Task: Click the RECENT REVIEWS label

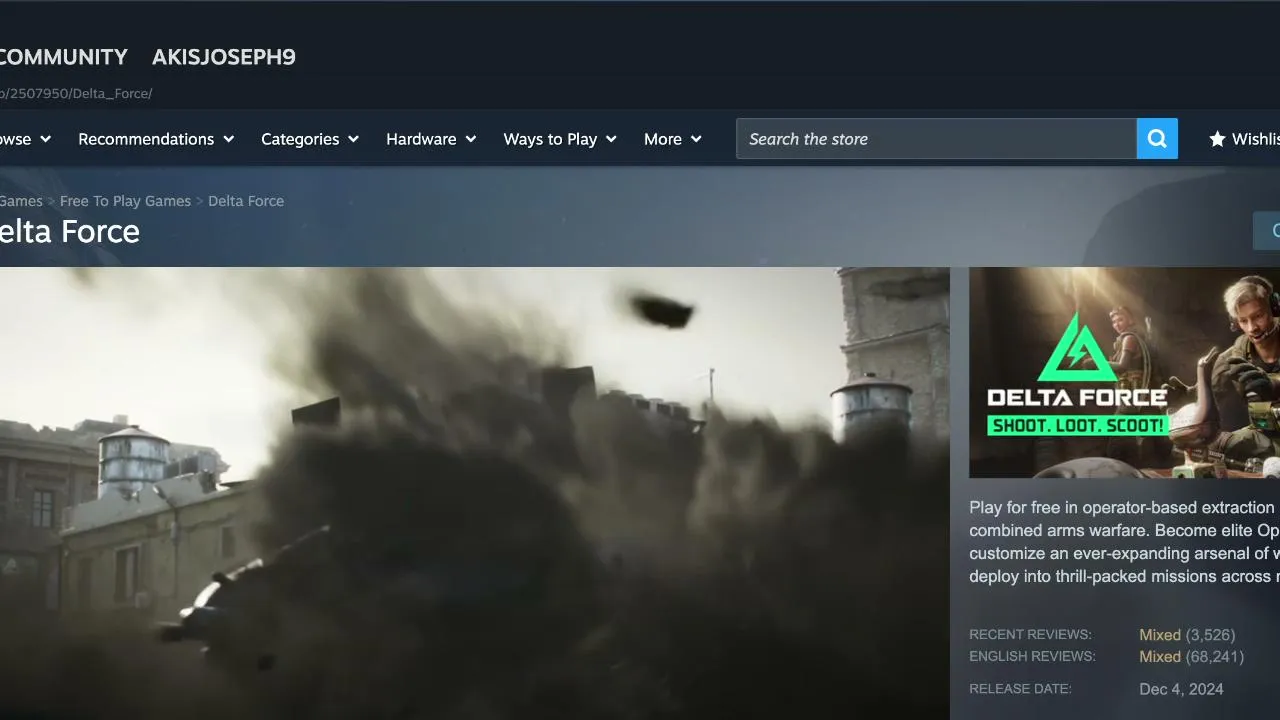Action: (1030, 635)
